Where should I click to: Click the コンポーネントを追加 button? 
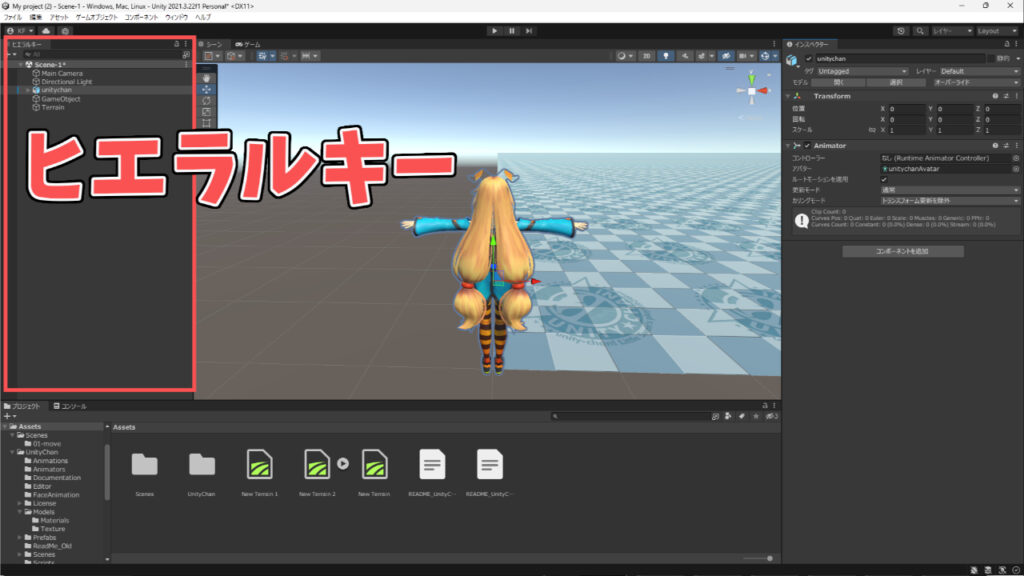click(x=901, y=251)
